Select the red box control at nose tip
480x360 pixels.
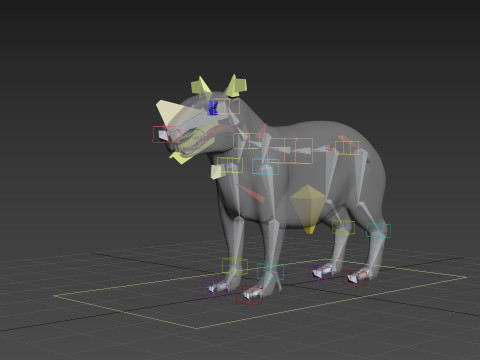coord(167,134)
